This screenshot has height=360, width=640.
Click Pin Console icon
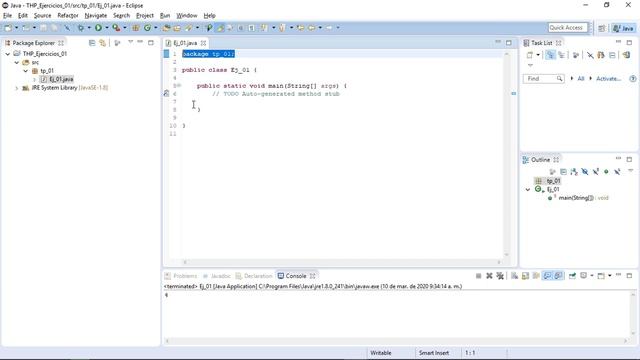(x=572, y=276)
